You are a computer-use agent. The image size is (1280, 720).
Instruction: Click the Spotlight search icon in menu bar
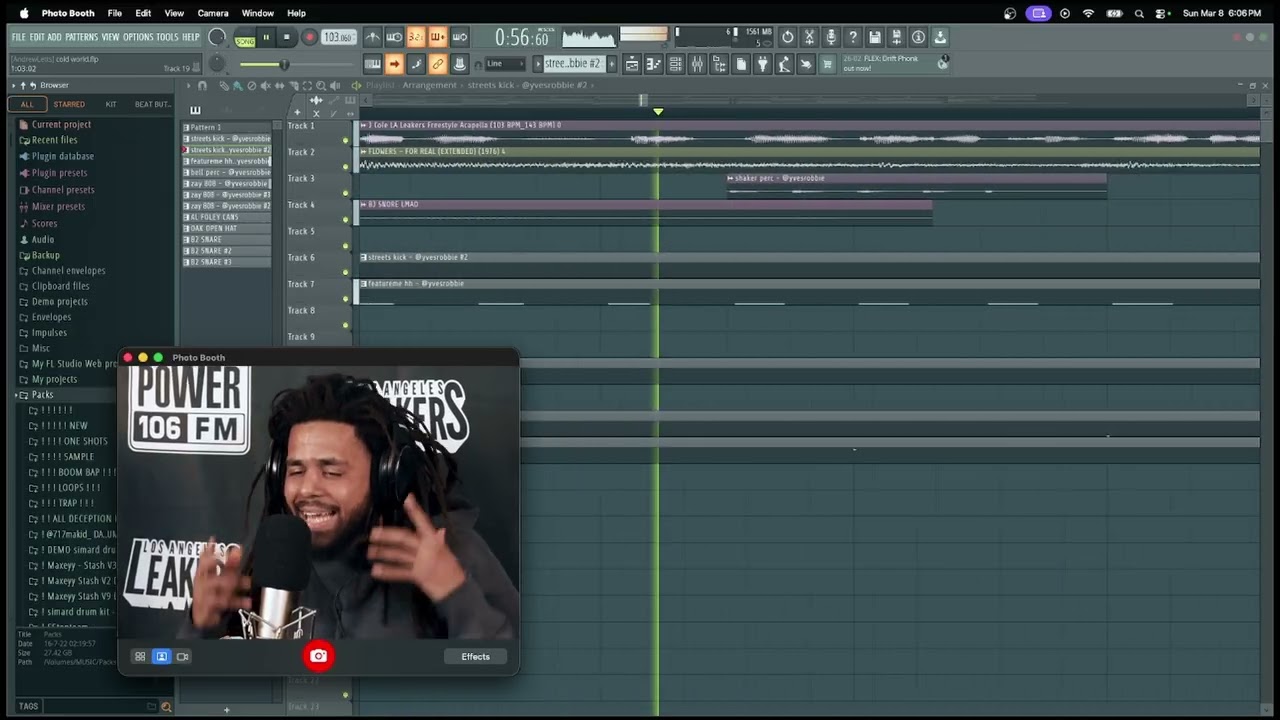point(1140,13)
